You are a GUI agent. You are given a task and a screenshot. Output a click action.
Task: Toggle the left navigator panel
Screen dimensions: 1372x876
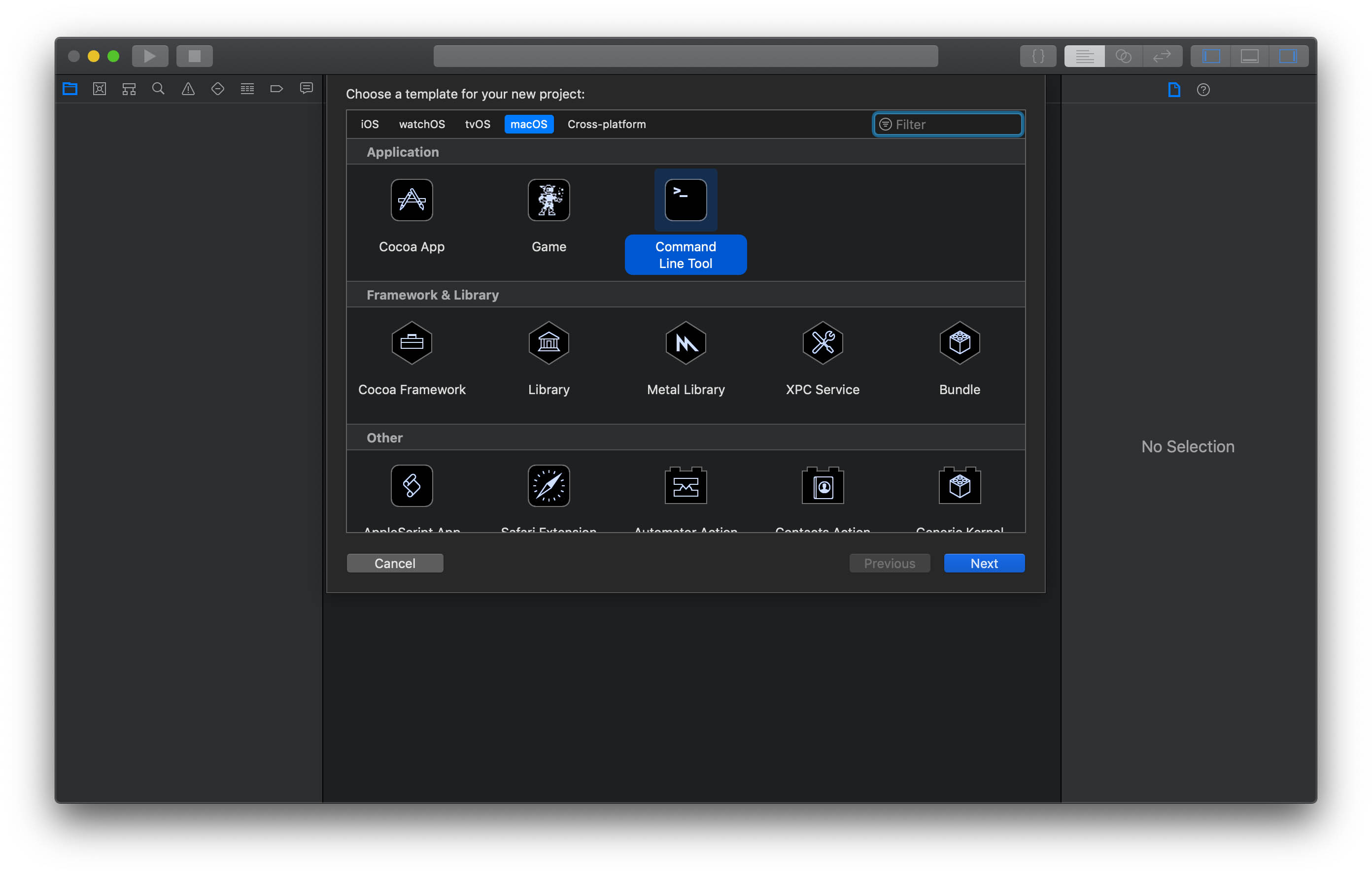point(1211,56)
